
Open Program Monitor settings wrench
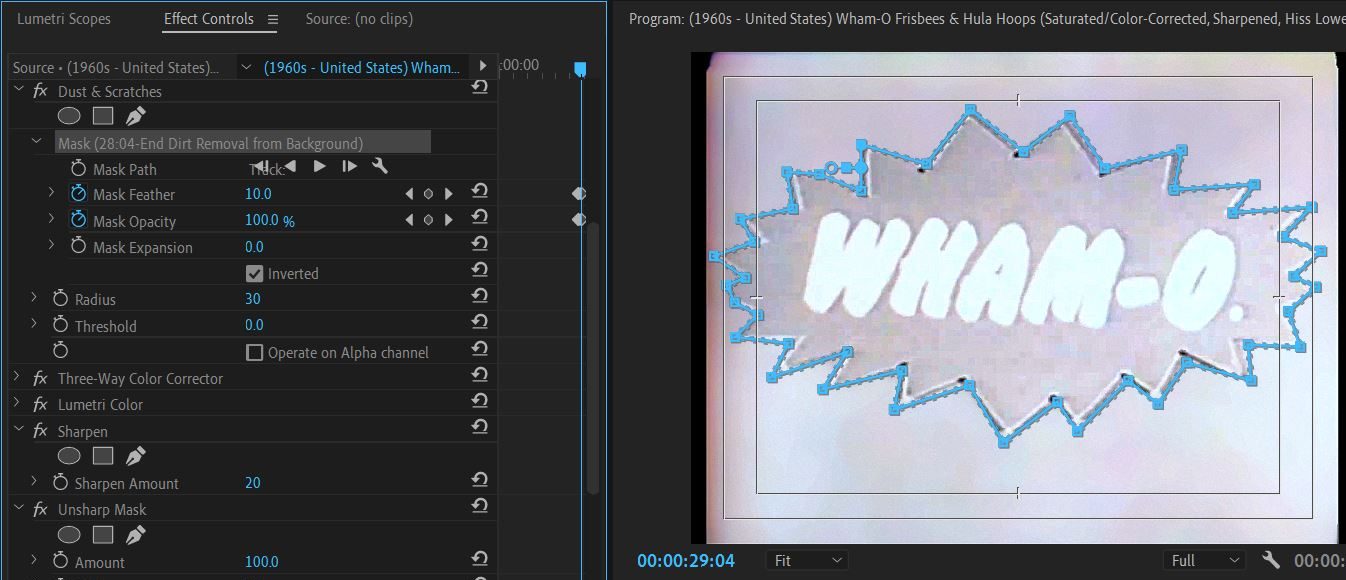[x=1270, y=560]
